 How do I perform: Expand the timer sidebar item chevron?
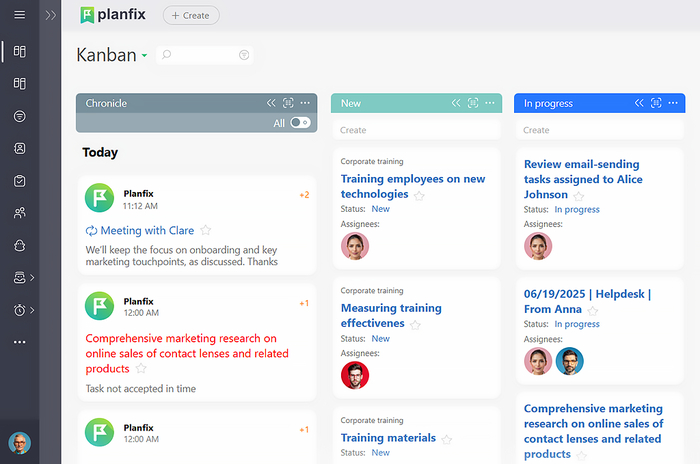point(33,310)
